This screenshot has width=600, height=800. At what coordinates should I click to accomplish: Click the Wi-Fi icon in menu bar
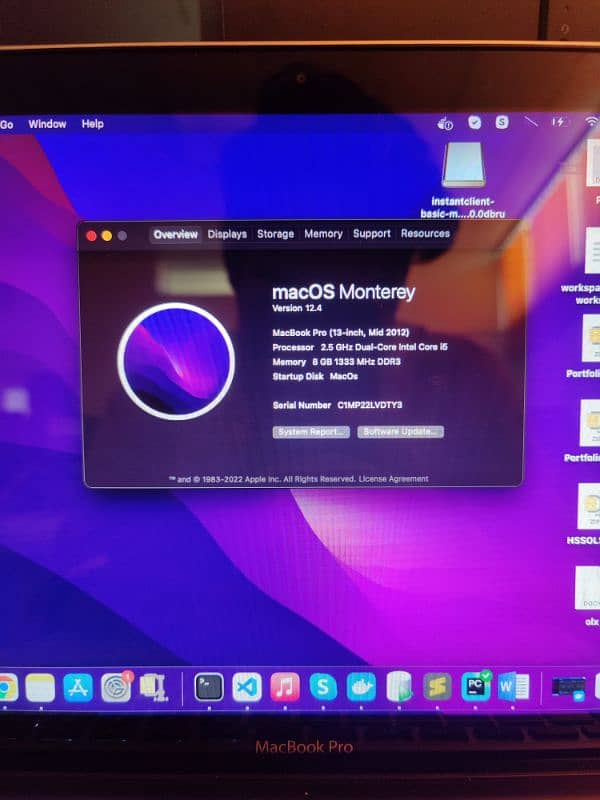click(x=591, y=121)
